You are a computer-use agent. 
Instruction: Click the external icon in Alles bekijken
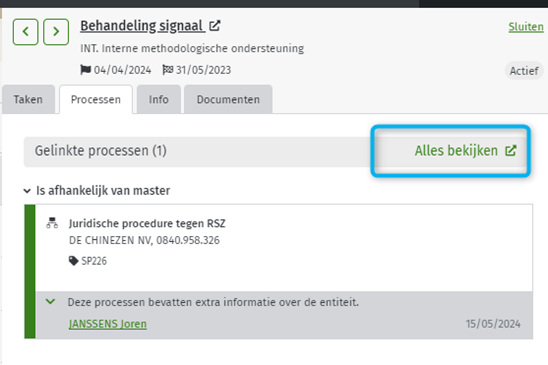(511, 151)
